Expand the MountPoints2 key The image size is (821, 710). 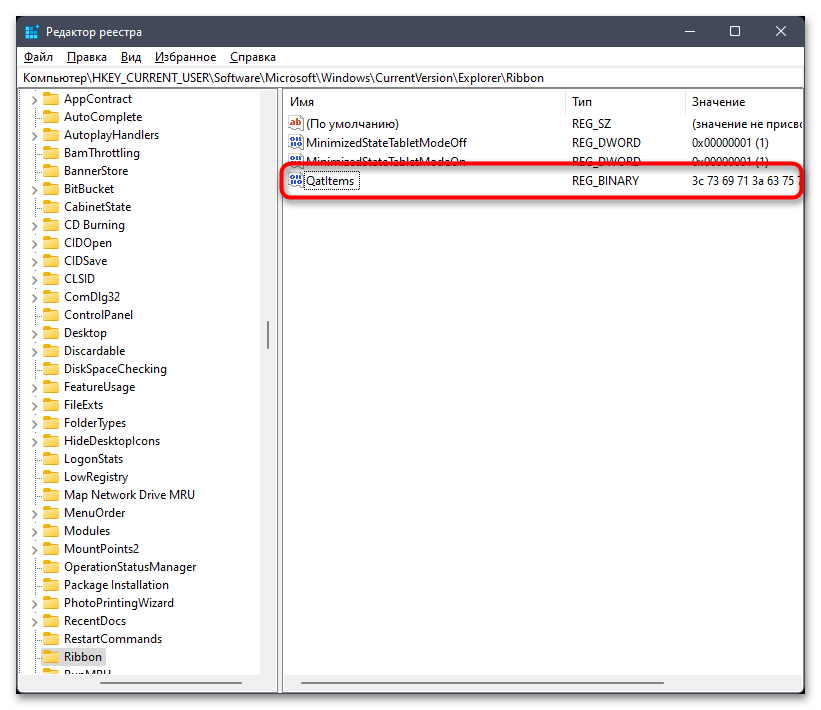(35, 549)
